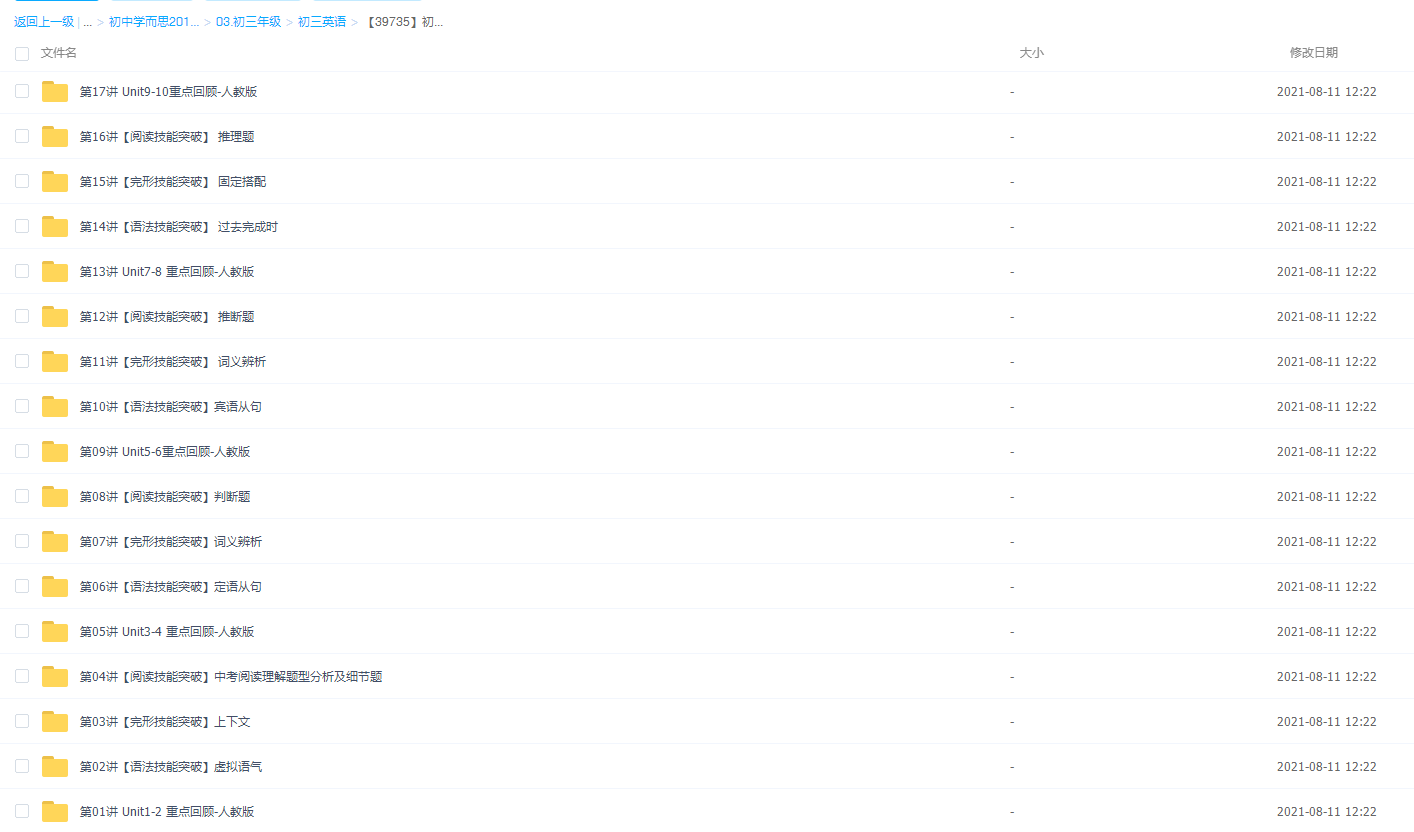Screen dimensions: 1414x832
Task: Sort by 文件名 column header
Action: (x=59, y=53)
